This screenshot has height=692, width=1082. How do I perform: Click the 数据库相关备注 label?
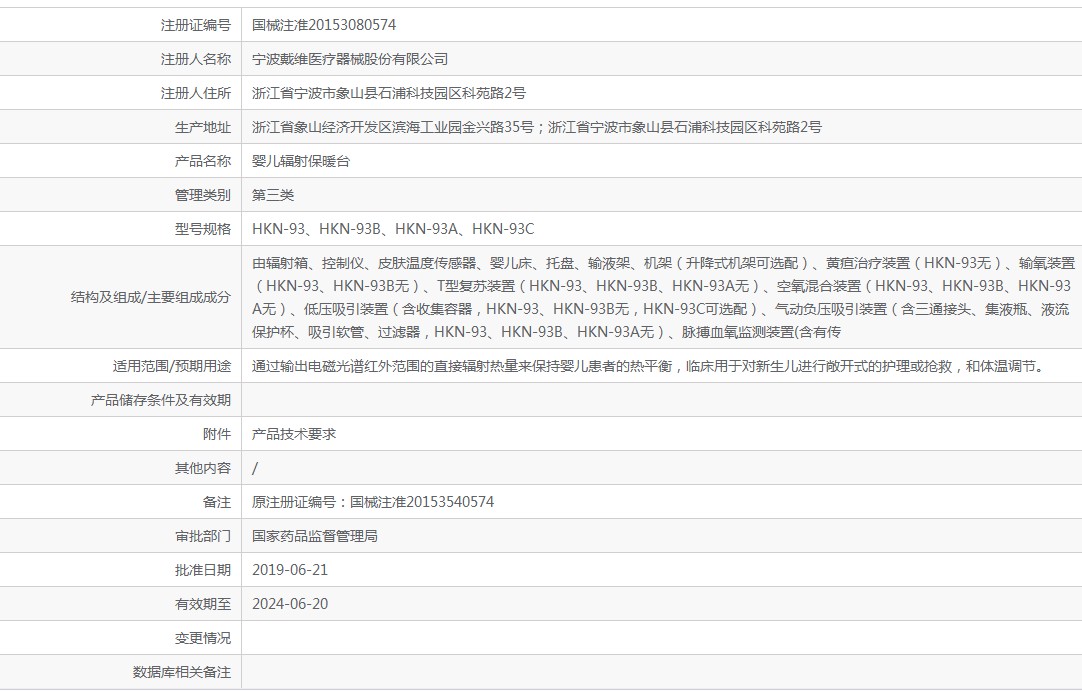point(181,672)
